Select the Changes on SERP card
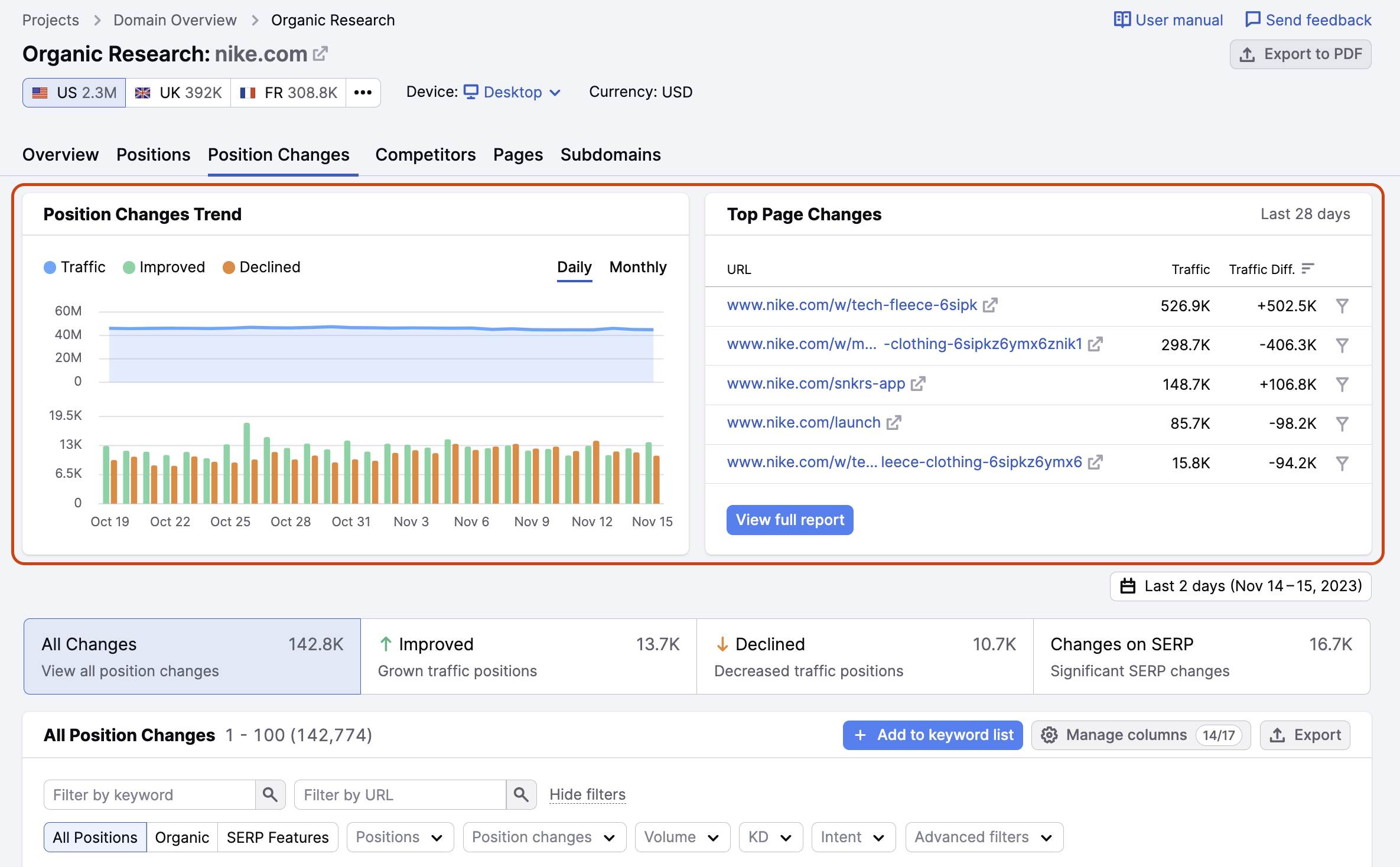 tap(1202, 656)
